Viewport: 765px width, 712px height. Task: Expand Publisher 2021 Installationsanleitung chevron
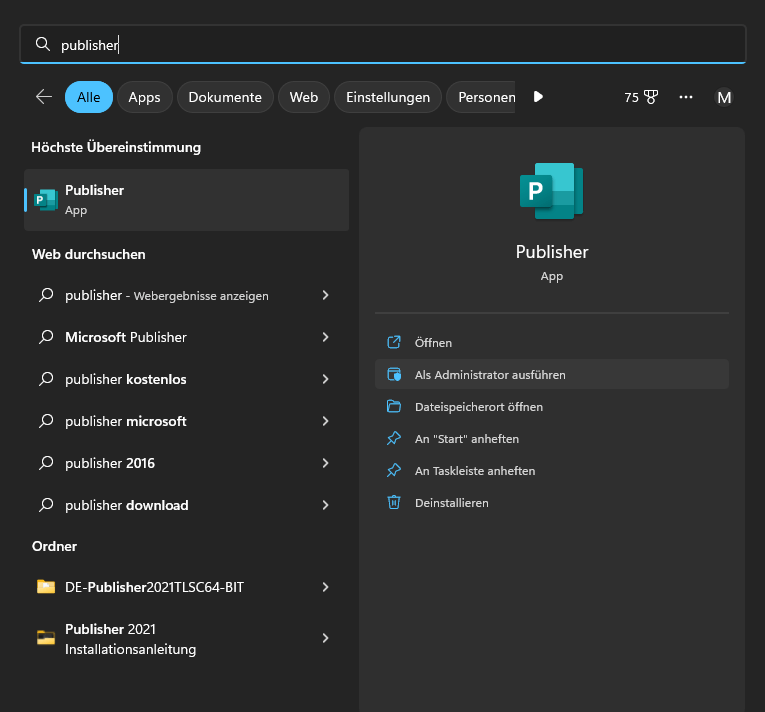(x=325, y=637)
